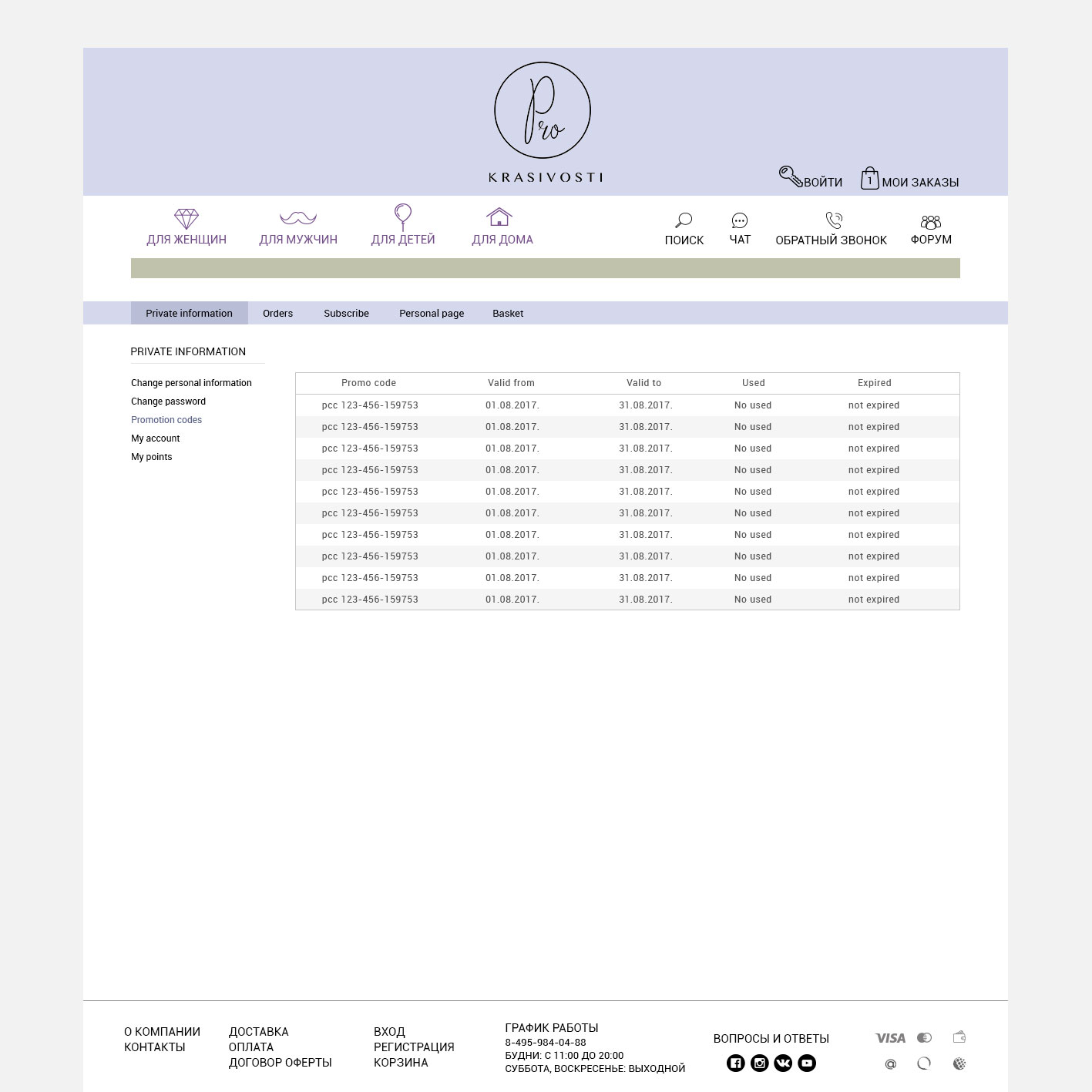Screen dimensions: 1092x1092
Task: Open the My account sidebar link
Action: coord(155,438)
